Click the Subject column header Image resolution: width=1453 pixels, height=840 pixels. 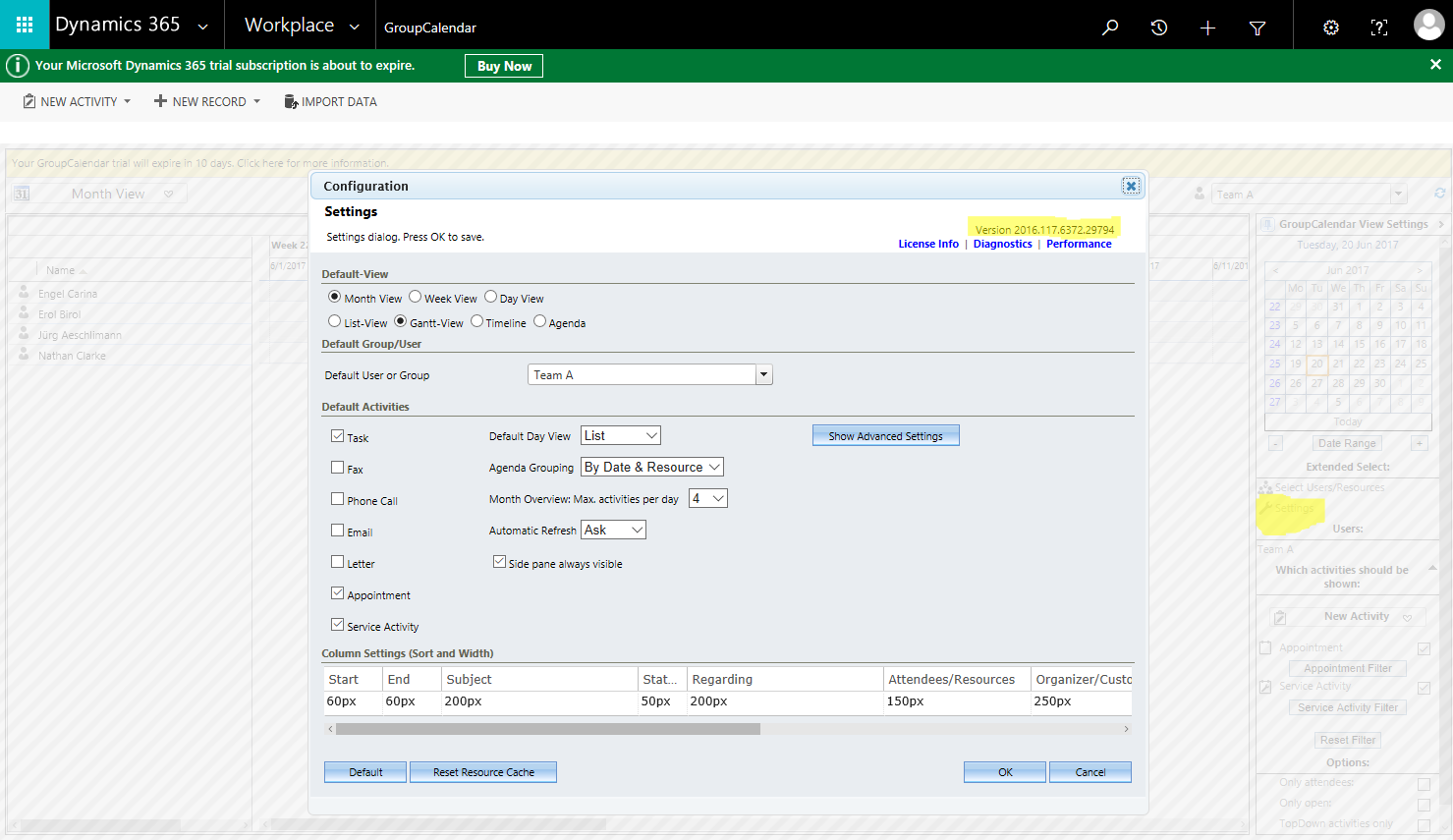539,679
